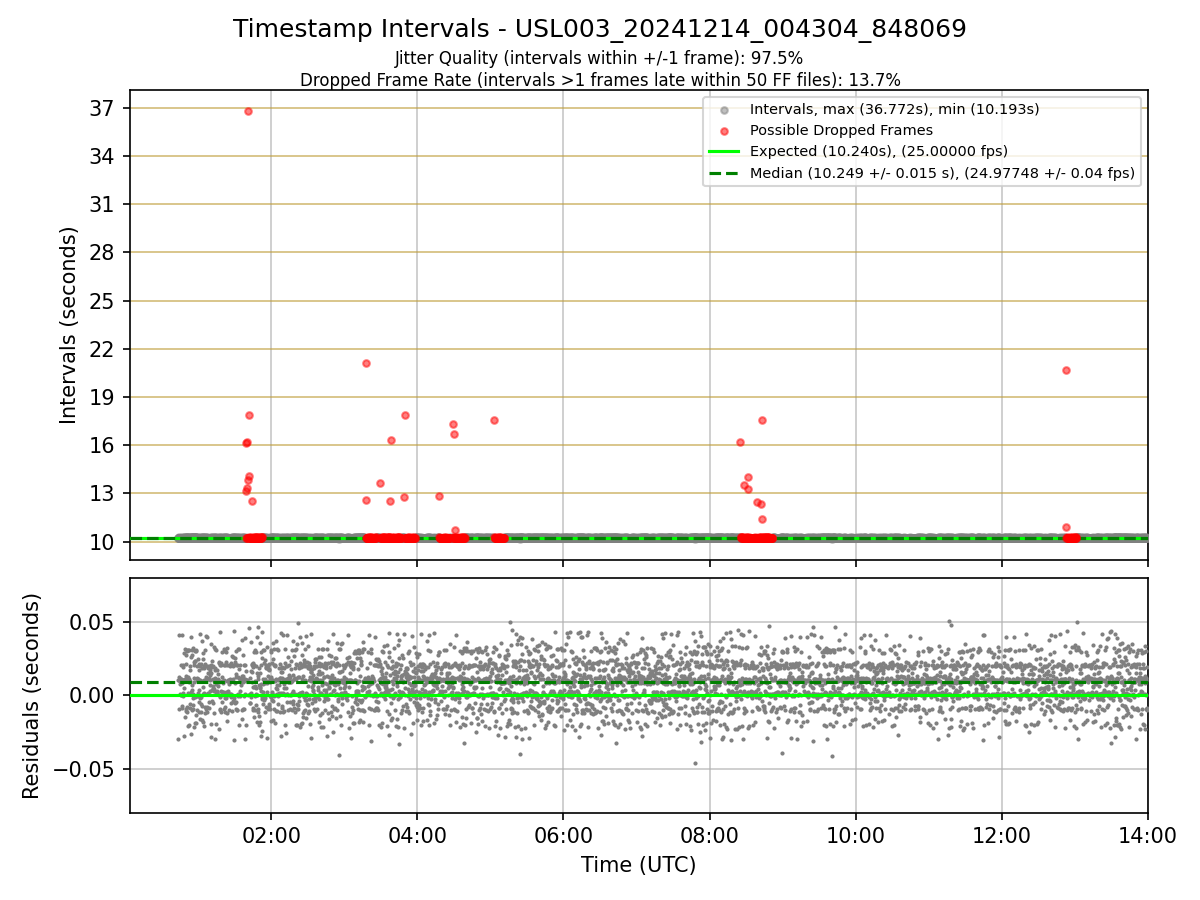Click legend entry 'Intervals, max (36.772s), min (10.193s)'
The width and height of the screenshot is (1200, 900).
coord(895,109)
